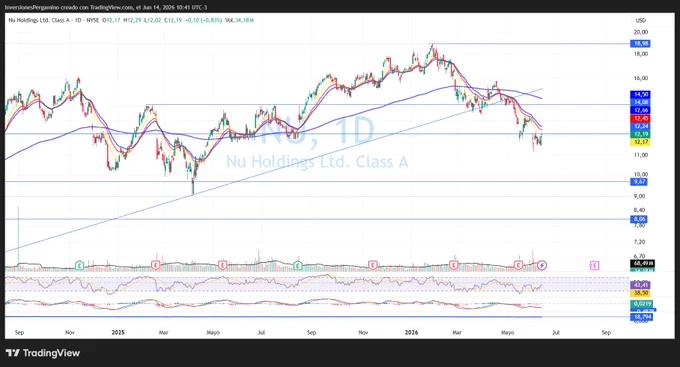Click the 18,794 indicator value label
Image resolution: width=680 pixels, height=367 pixels.
[x=641, y=317]
